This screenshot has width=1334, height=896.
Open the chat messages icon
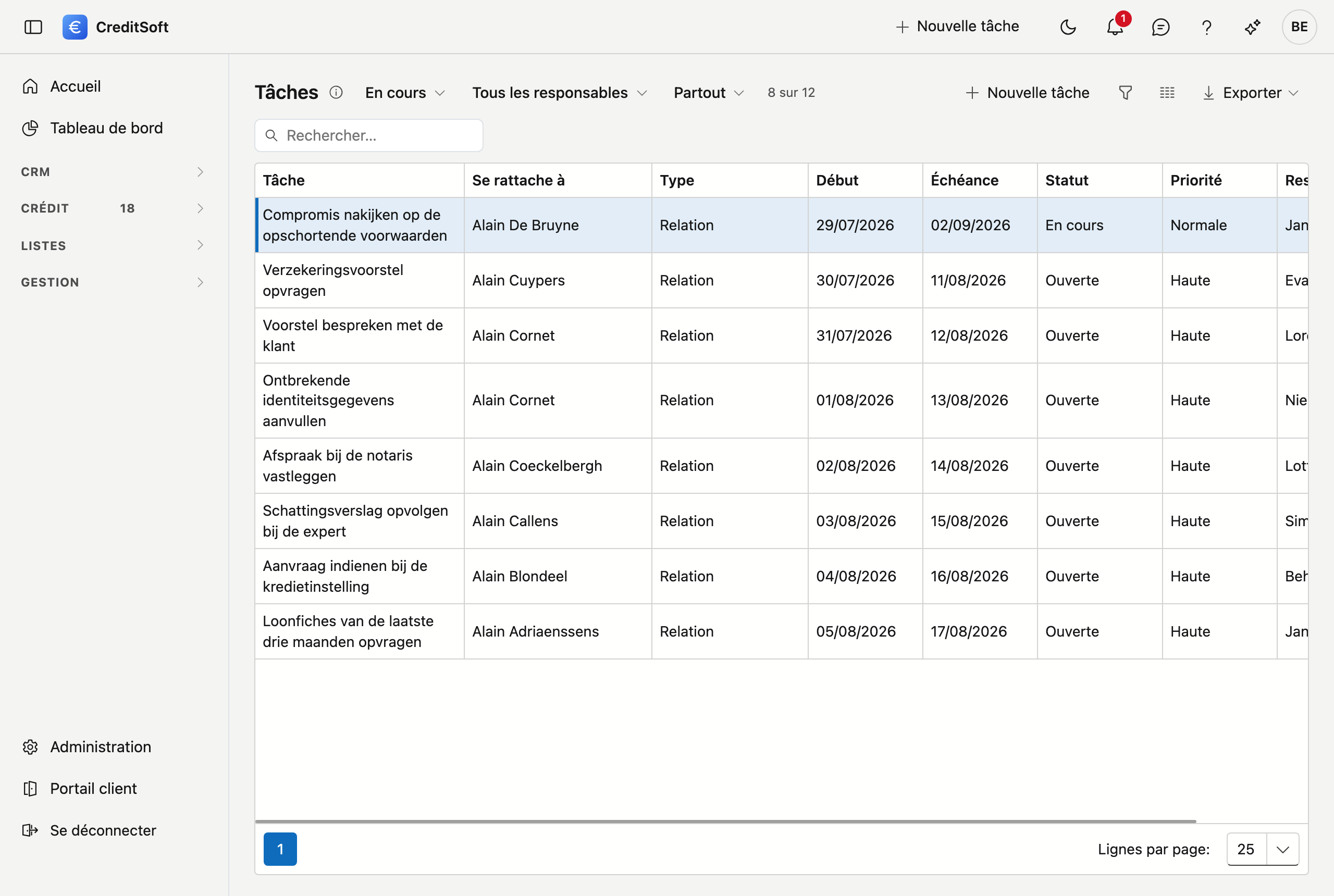tap(1160, 27)
